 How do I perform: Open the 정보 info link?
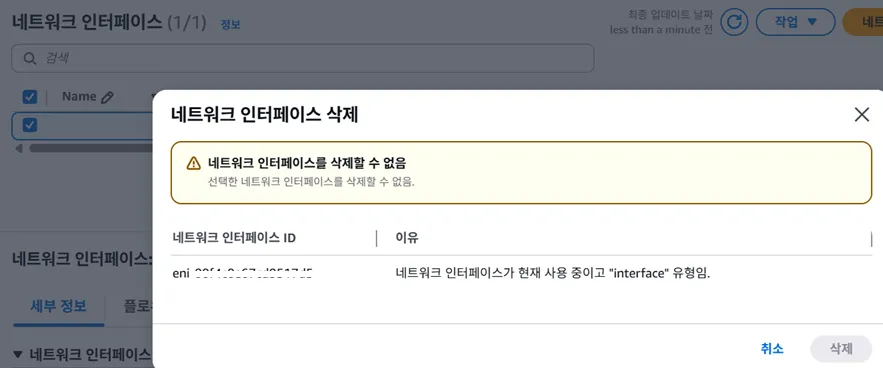230,25
